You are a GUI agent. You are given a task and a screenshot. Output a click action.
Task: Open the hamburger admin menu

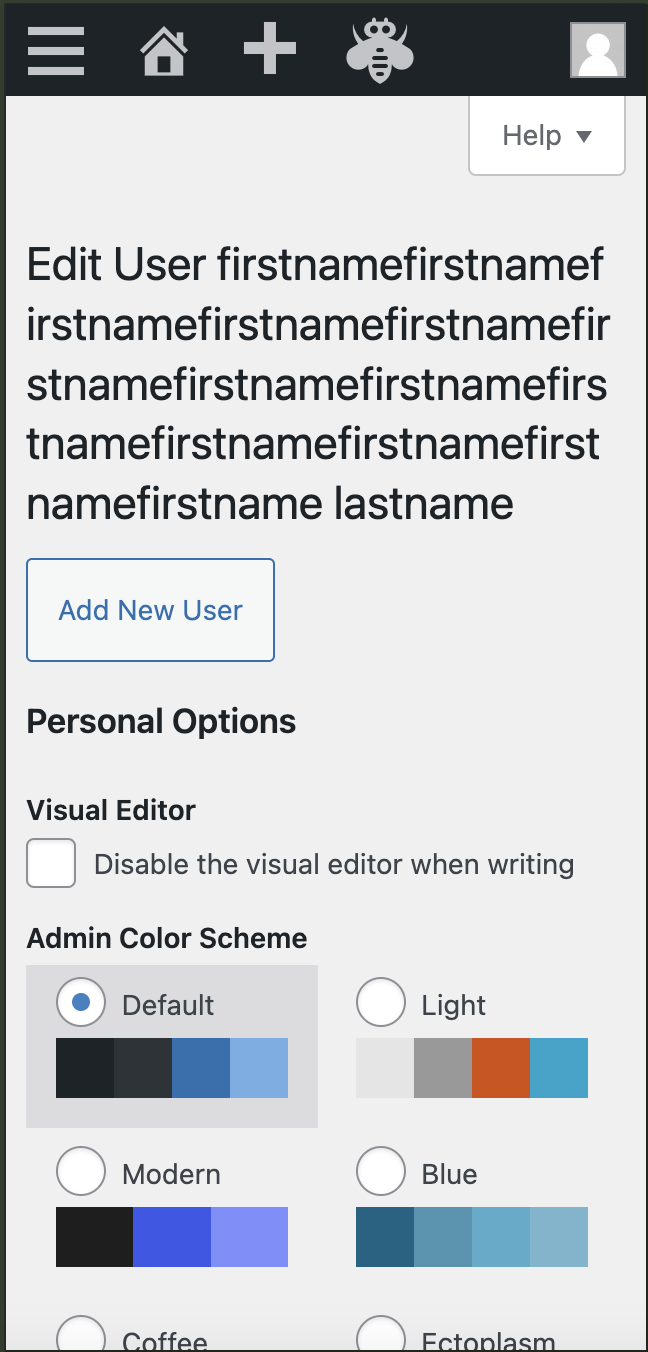(56, 49)
